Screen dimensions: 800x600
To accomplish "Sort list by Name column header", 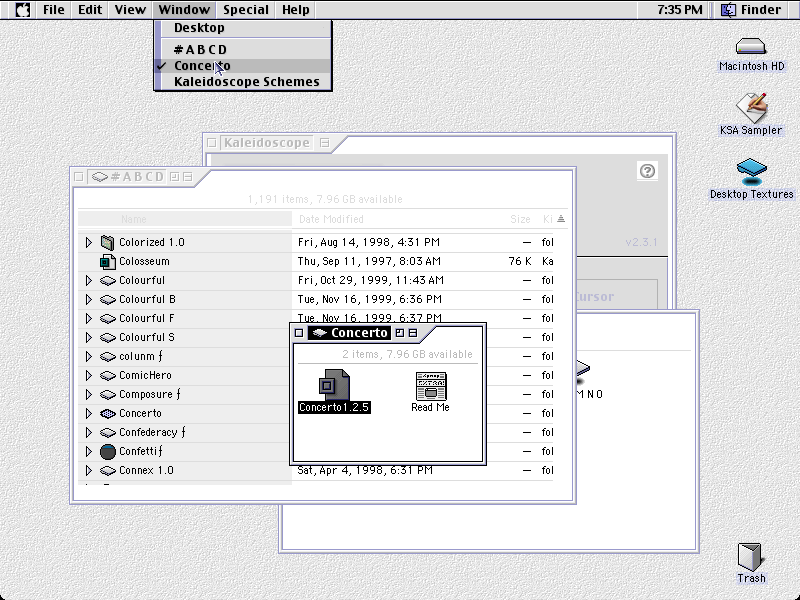I will (x=185, y=219).
